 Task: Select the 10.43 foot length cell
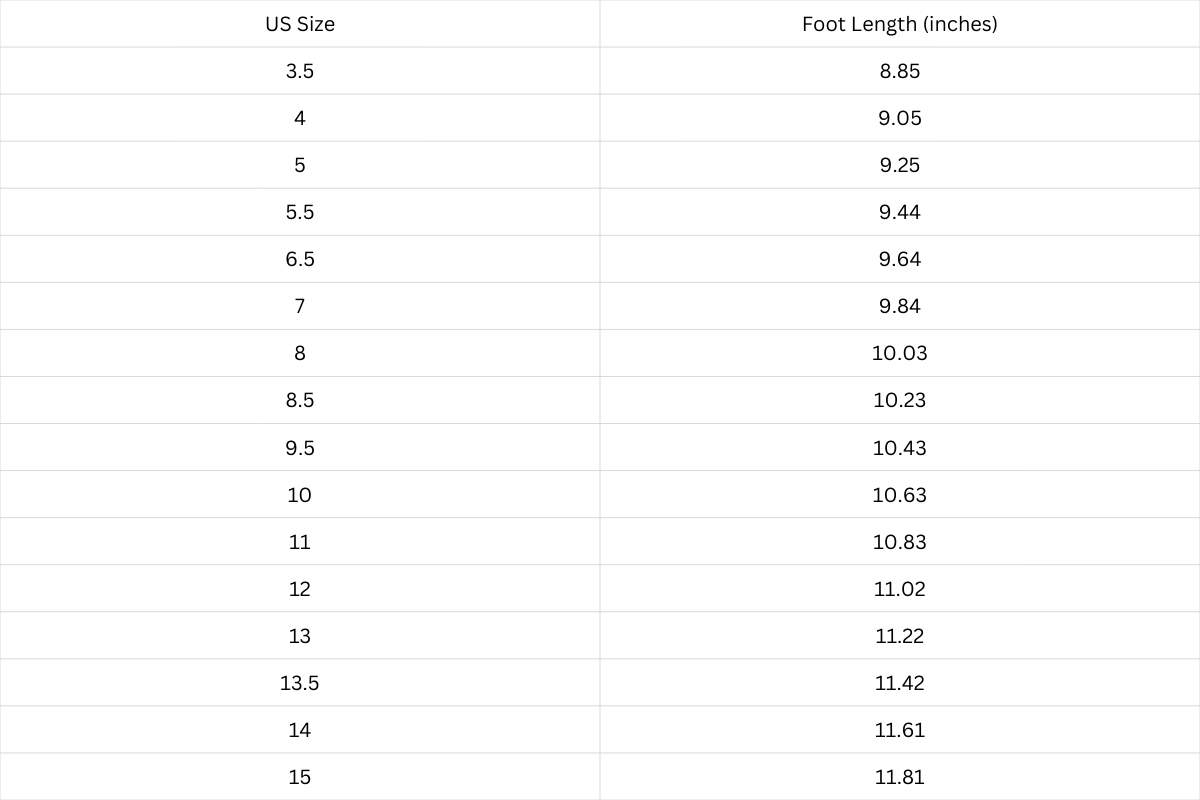(x=899, y=447)
